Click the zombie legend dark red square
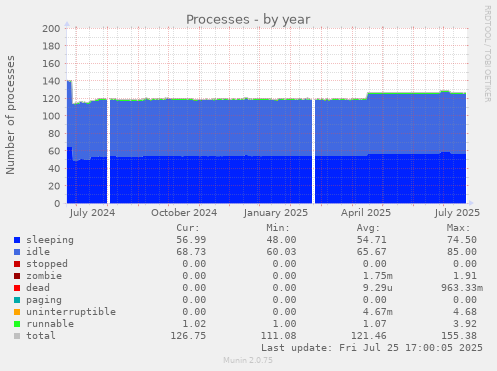Image resolution: width=497 pixels, height=371 pixels. tap(17, 276)
